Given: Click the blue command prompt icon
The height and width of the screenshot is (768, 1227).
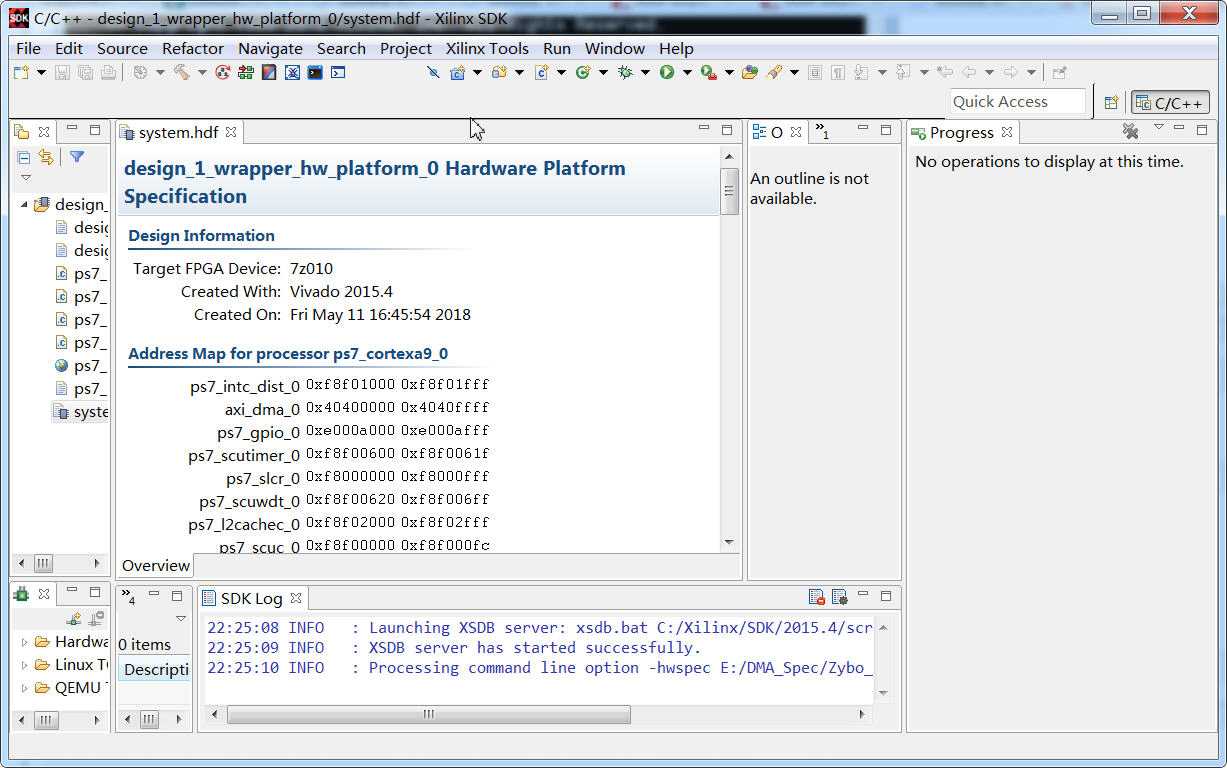Looking at the screenshot, I should tap(338, 72).
